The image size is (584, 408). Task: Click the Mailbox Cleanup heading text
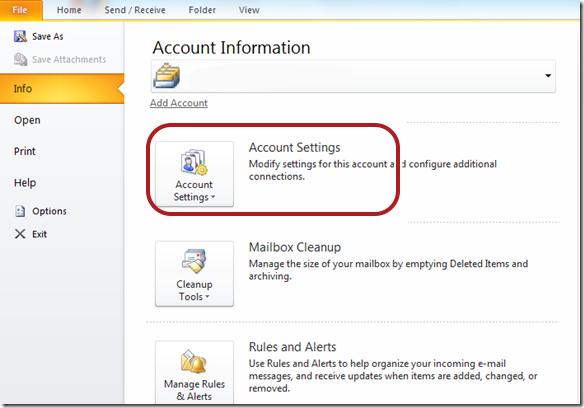(295, 247)
